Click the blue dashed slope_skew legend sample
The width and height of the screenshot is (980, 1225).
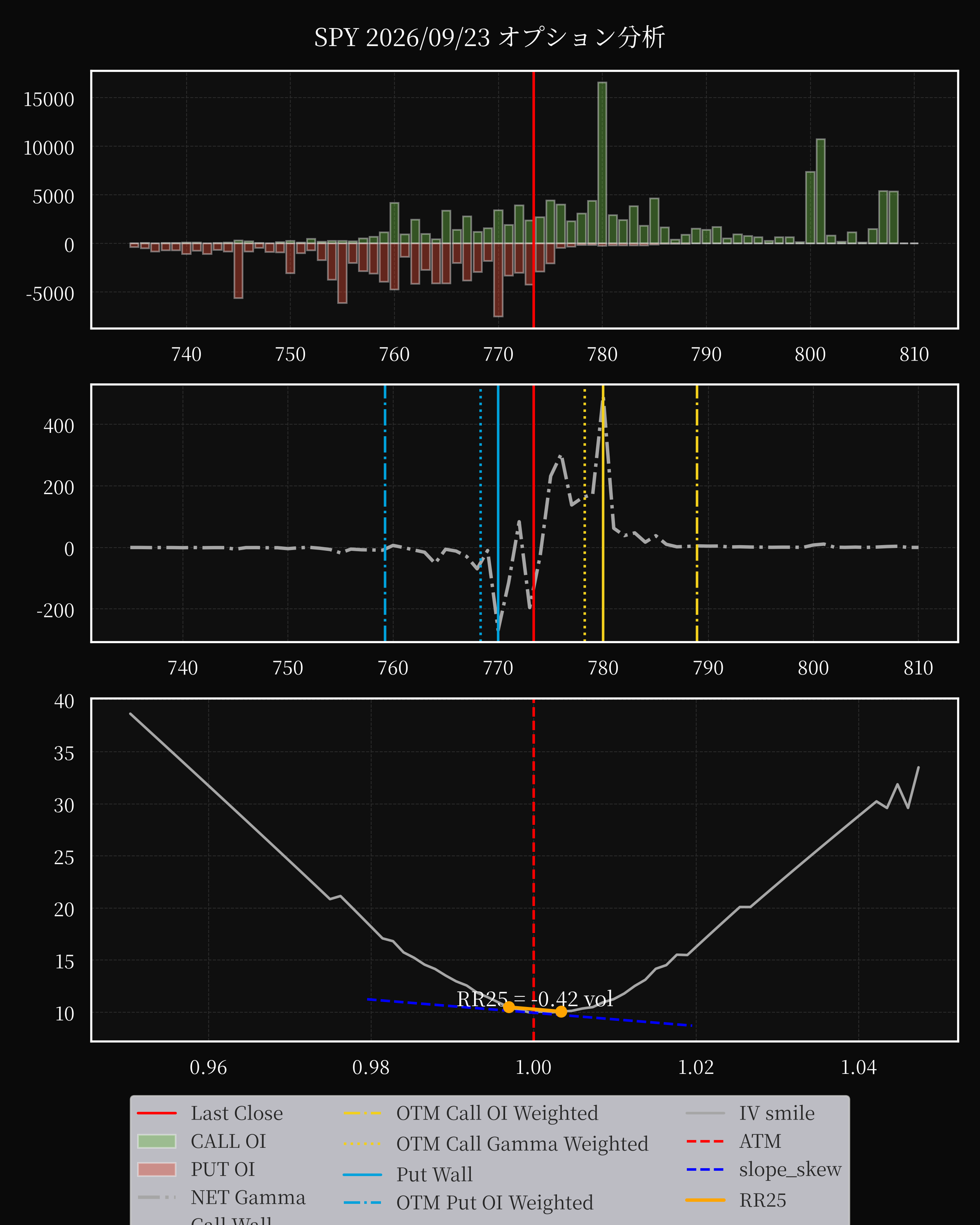click(x=705, y=1169)
